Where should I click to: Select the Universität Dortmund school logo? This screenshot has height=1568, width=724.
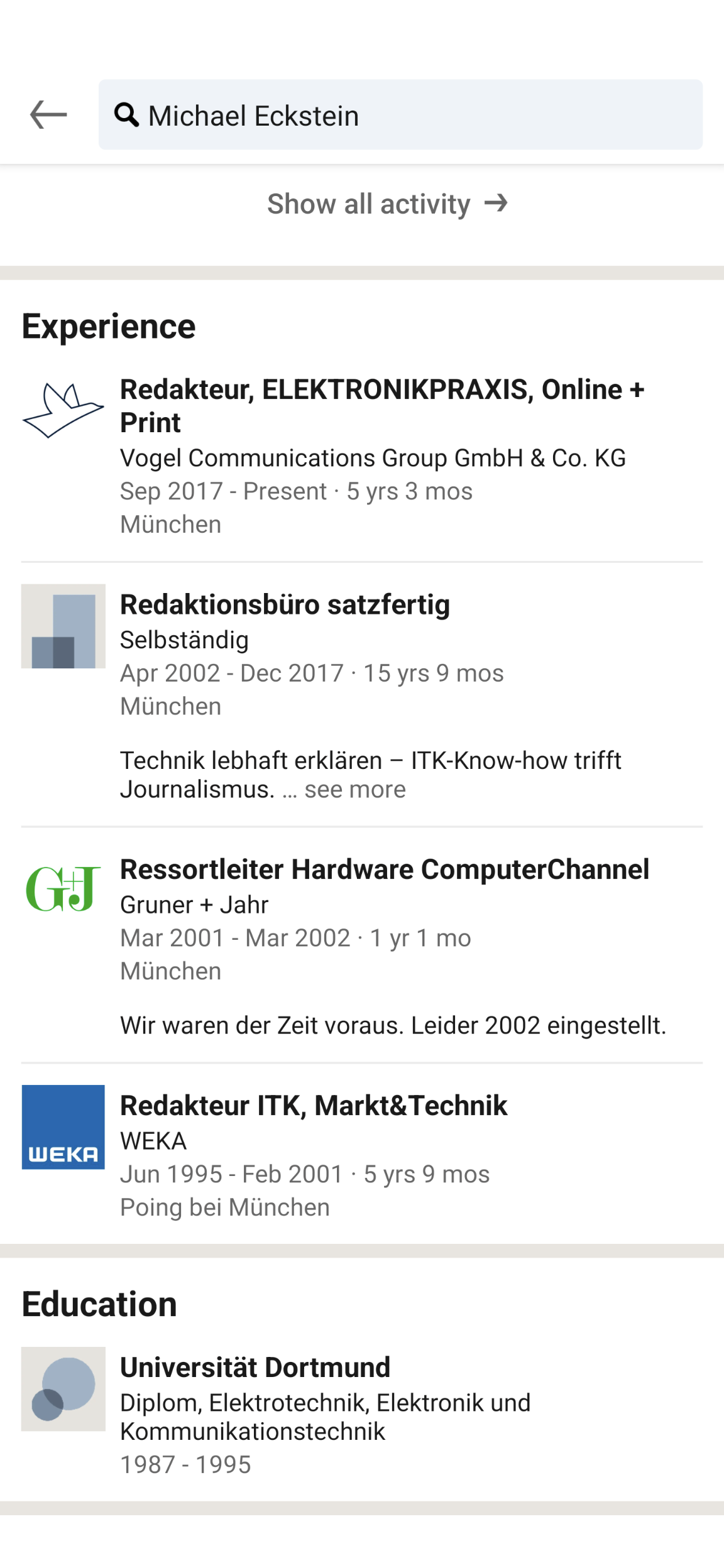63,1388
